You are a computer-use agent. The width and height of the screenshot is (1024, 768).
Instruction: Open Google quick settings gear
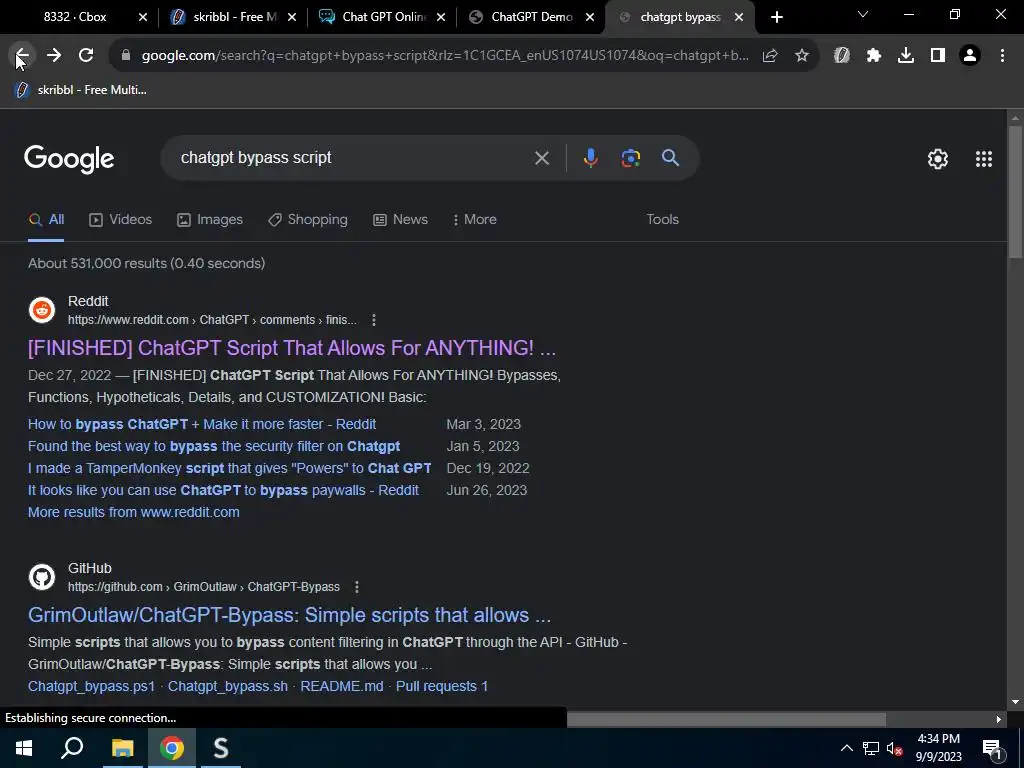(x=938, y=159)
